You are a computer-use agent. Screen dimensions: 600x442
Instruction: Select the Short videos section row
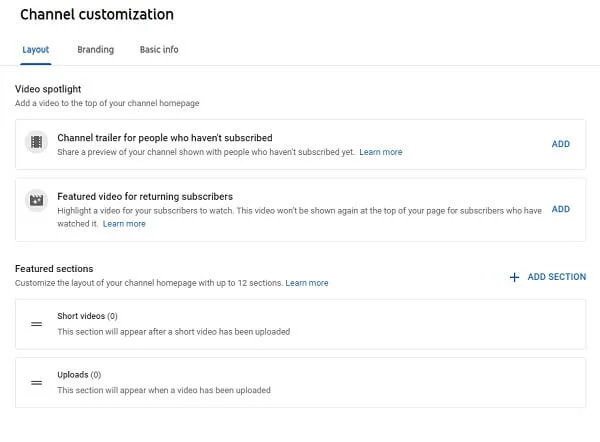tap(300, 323)
